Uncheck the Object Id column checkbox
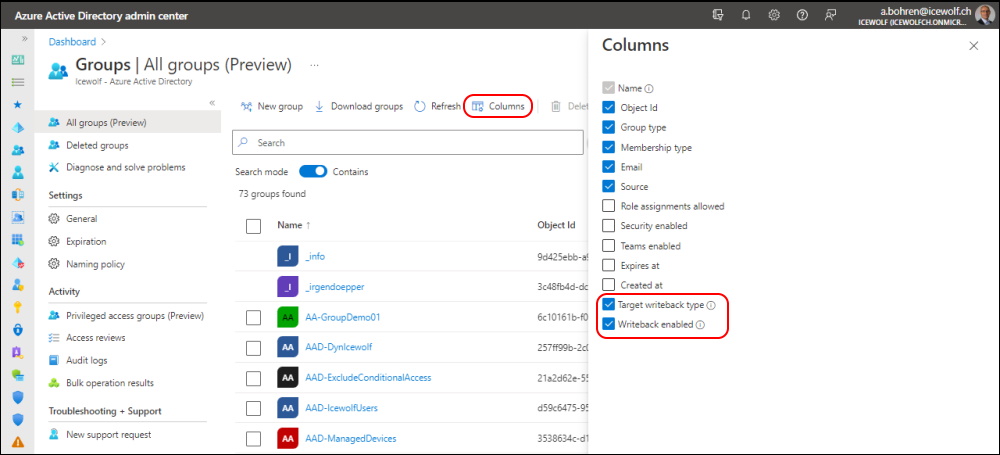The image size is (1000, 455). click(609, 108)
